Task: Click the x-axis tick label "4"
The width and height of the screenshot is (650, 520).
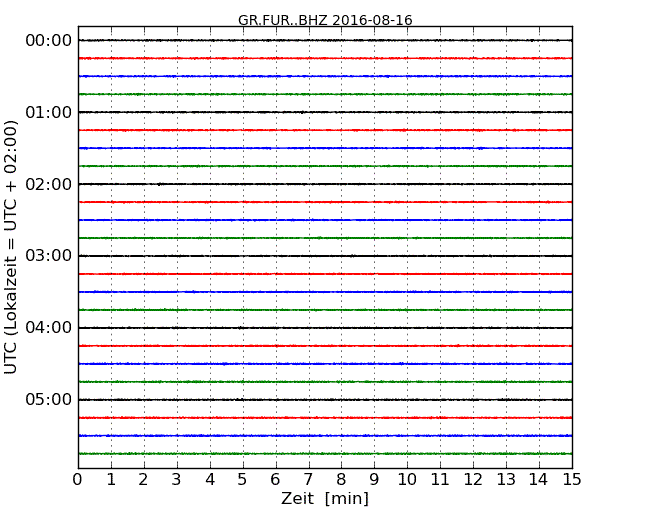Action: (x=210, y=480)
